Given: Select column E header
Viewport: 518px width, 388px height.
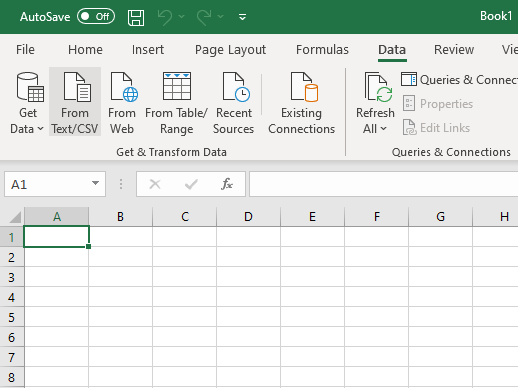Looking at the screenshot, I should pyautogui.click(x=312, y=217).
